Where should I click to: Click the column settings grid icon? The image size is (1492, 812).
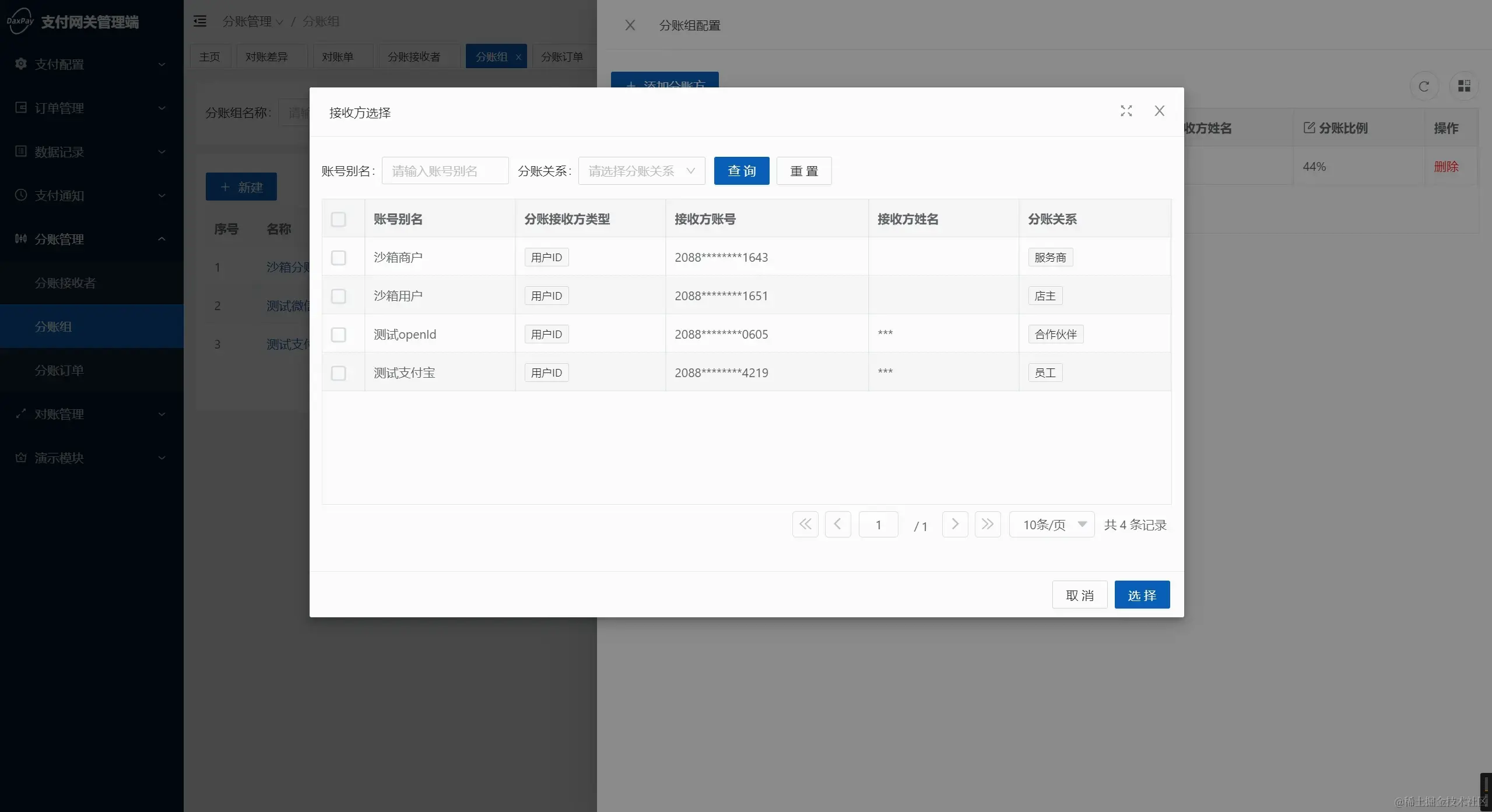pos(1463,86)
